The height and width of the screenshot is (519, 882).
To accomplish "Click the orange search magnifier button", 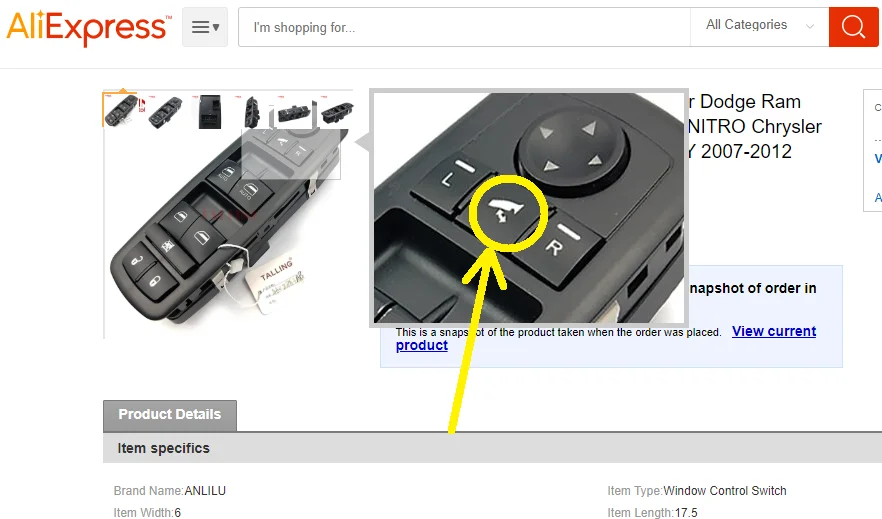I will point(853,27).
